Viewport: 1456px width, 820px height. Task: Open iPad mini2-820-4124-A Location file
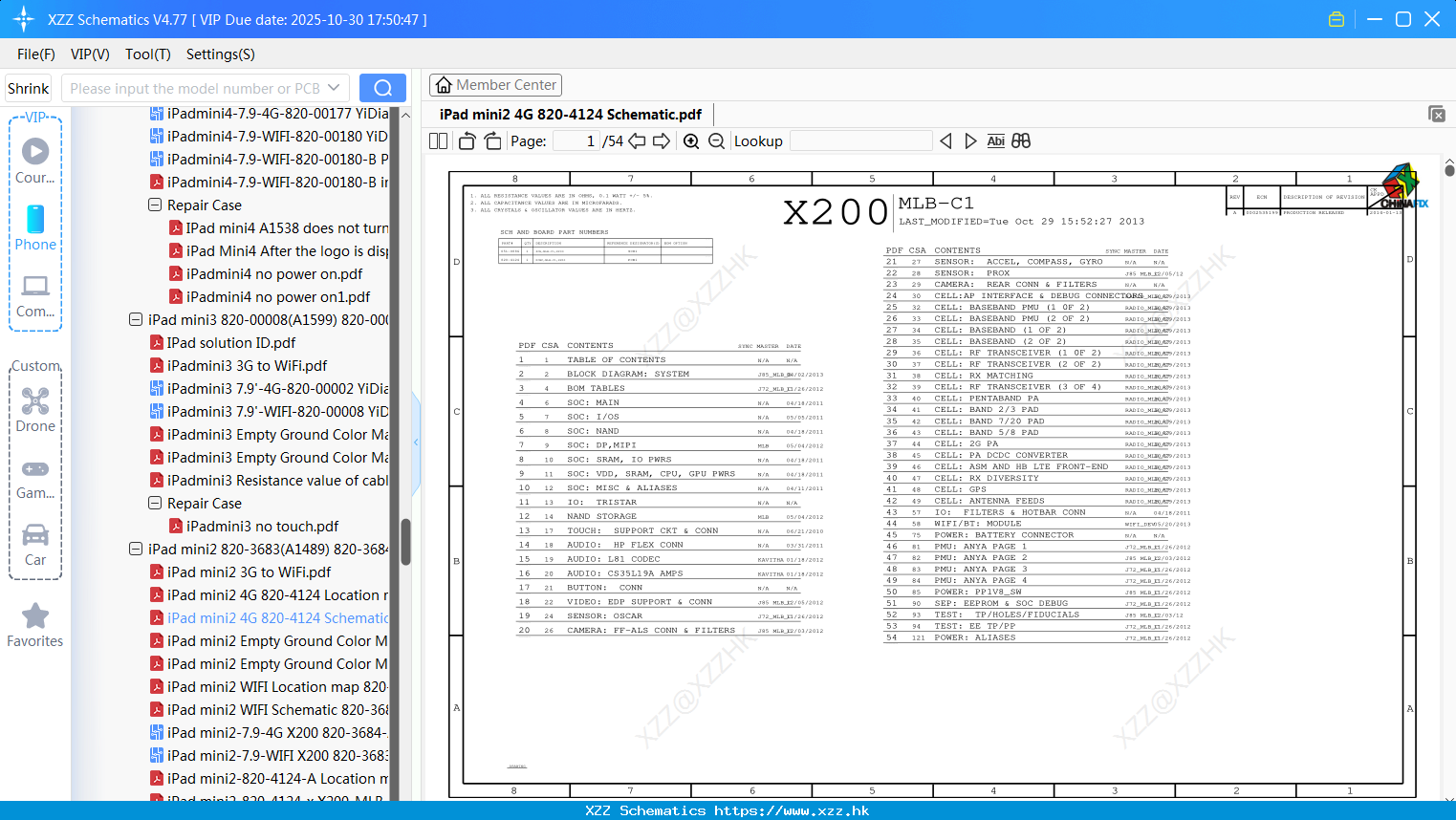click(x=270, y=778)
